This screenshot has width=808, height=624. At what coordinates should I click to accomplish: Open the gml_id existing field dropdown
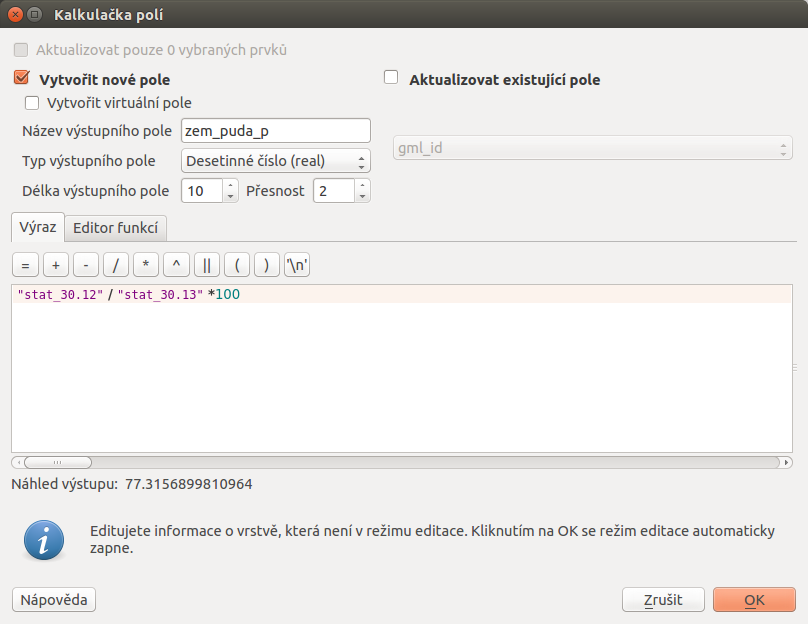tap(593, 148)
